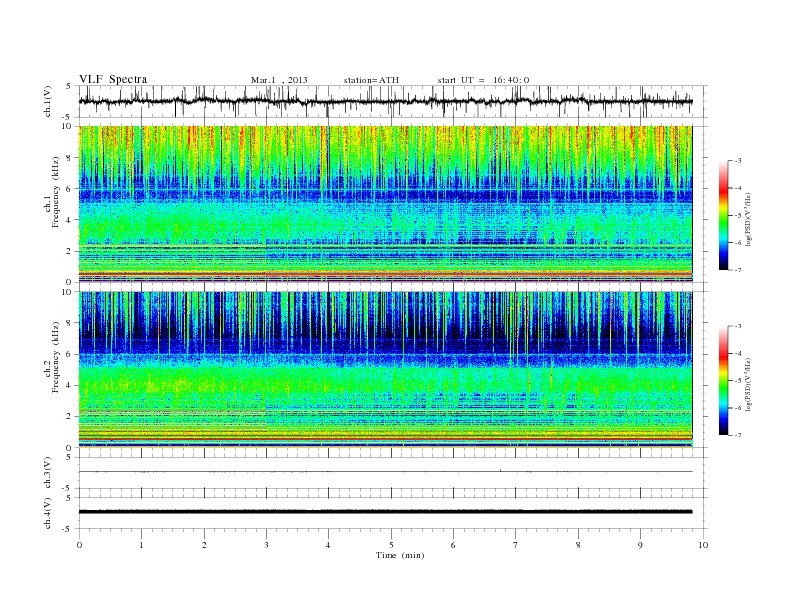Click the "7" tick on the time axis
The width and height of the screenshot is (792, 612).
(x=516, y=545)
